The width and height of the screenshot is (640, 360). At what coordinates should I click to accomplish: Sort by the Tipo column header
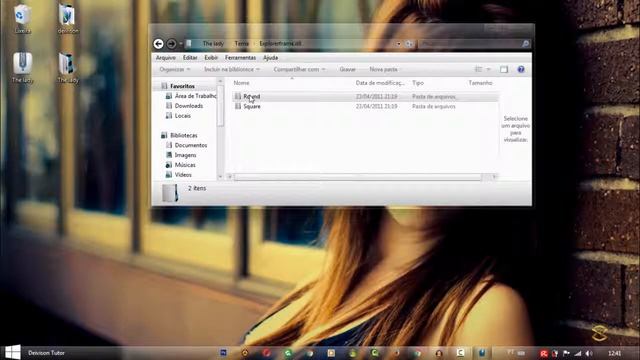point(418,83)
